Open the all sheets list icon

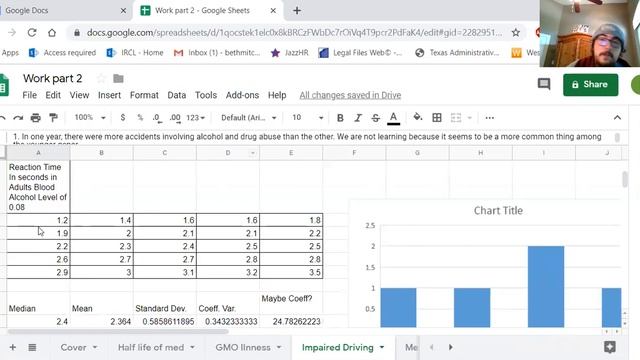click(32, 347)
